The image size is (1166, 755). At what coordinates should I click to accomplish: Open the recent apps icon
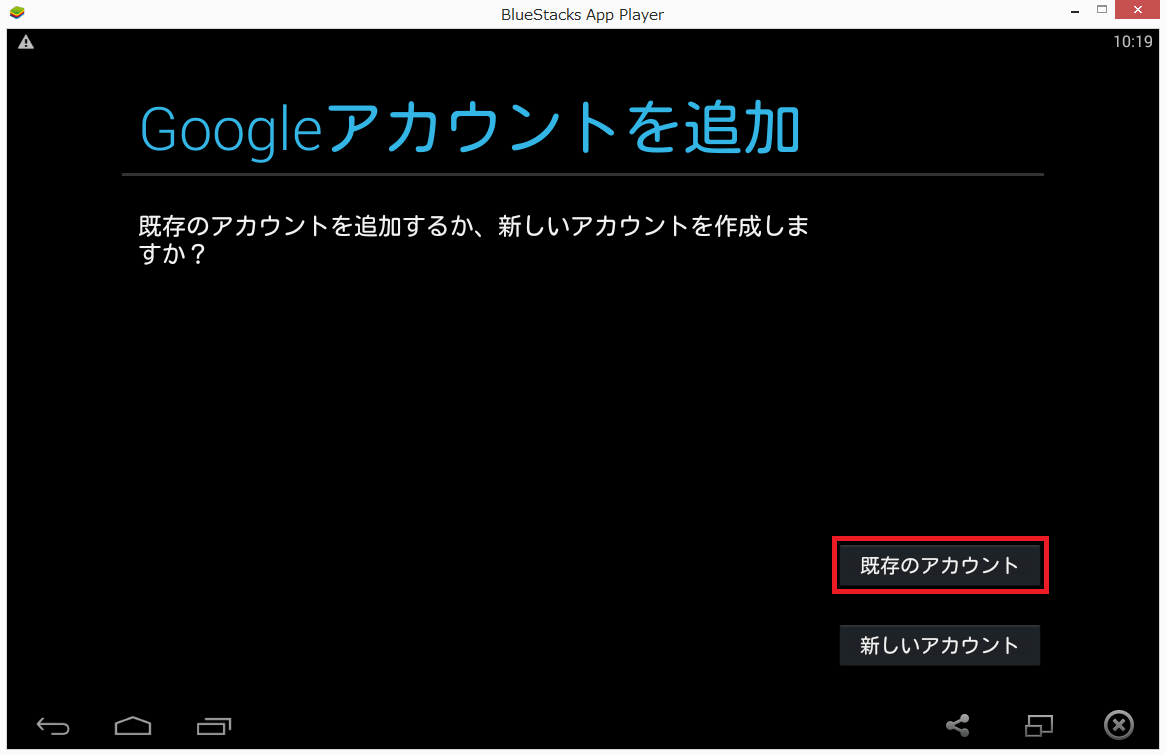(214, 726)
